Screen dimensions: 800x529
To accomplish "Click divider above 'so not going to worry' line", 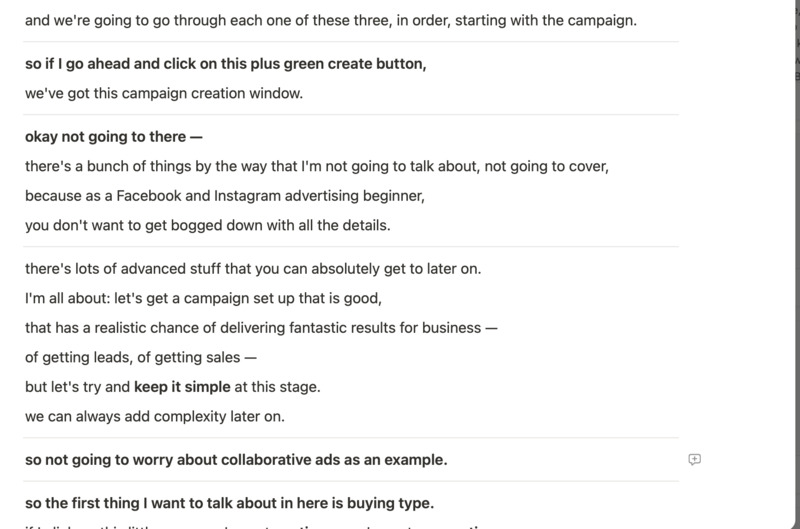I will click(351, 438).
